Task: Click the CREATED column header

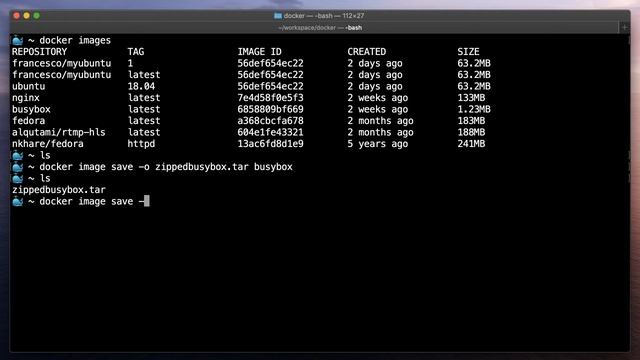Action: click(367, 52)
